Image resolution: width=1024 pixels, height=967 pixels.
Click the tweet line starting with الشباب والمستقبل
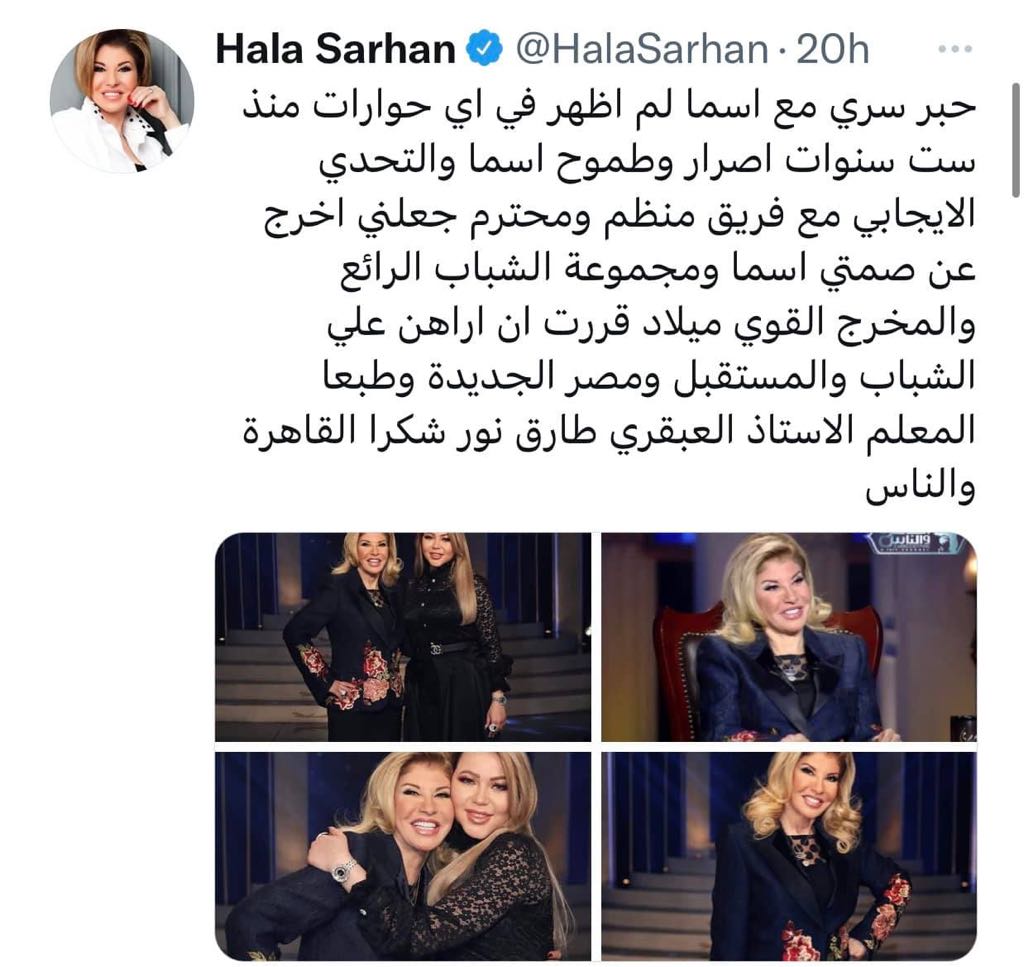(x=650, y=378)
